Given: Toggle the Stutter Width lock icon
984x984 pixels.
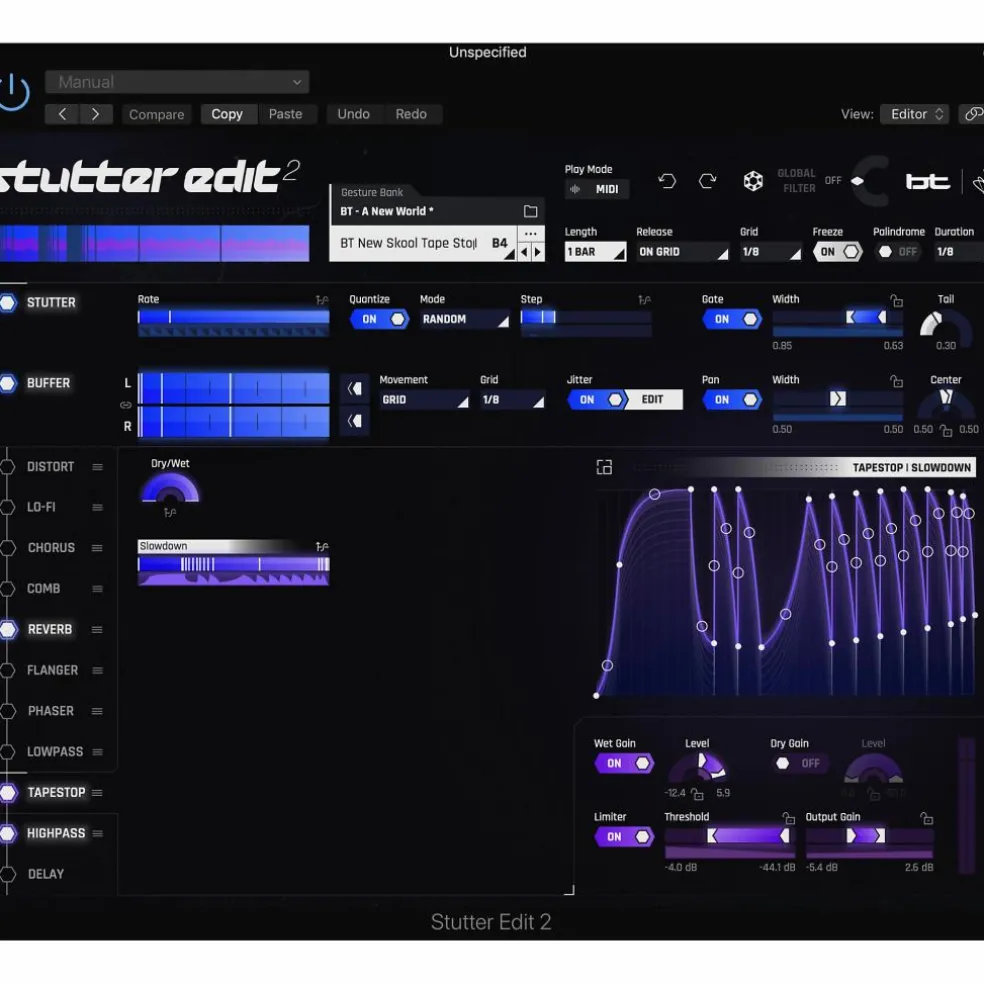Looking at the screenshot, I should coord(897,301).
